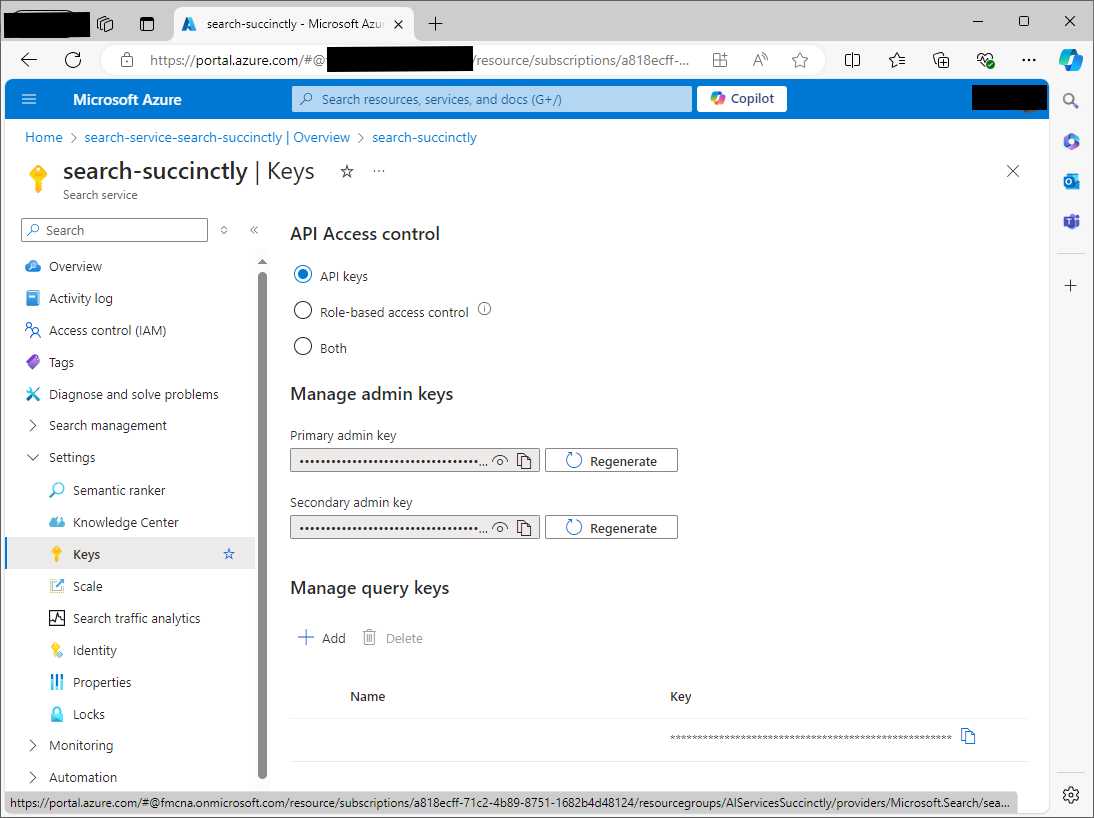Open search-service-search-succinctly Overview breadcrumb
Viewport: 1094px width, 818px height.
217,137
